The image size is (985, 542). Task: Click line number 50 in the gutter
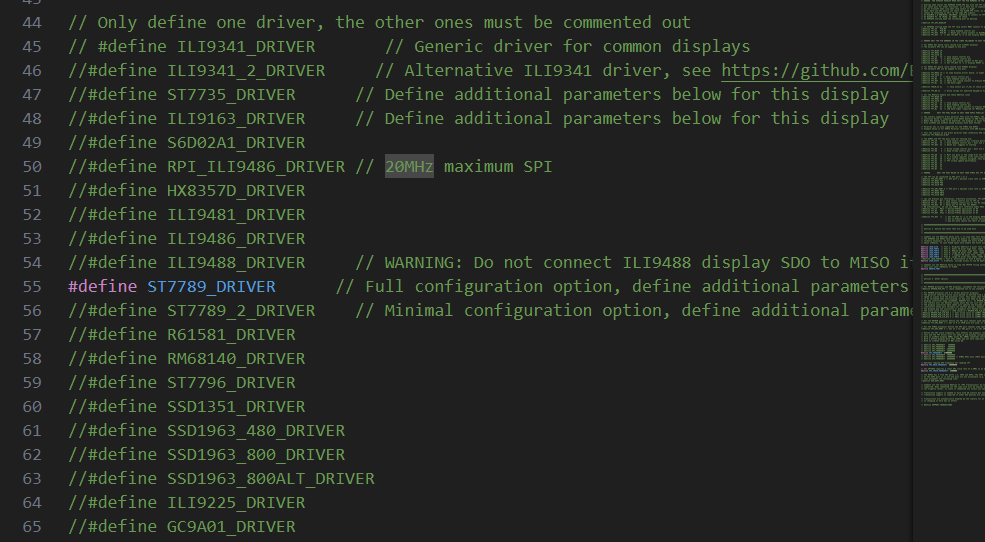[x=31, y=166]
